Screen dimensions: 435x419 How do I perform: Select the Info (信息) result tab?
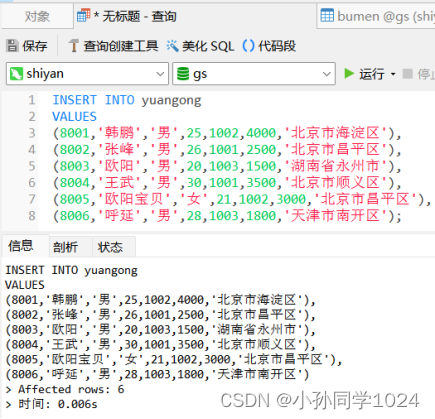21,246
